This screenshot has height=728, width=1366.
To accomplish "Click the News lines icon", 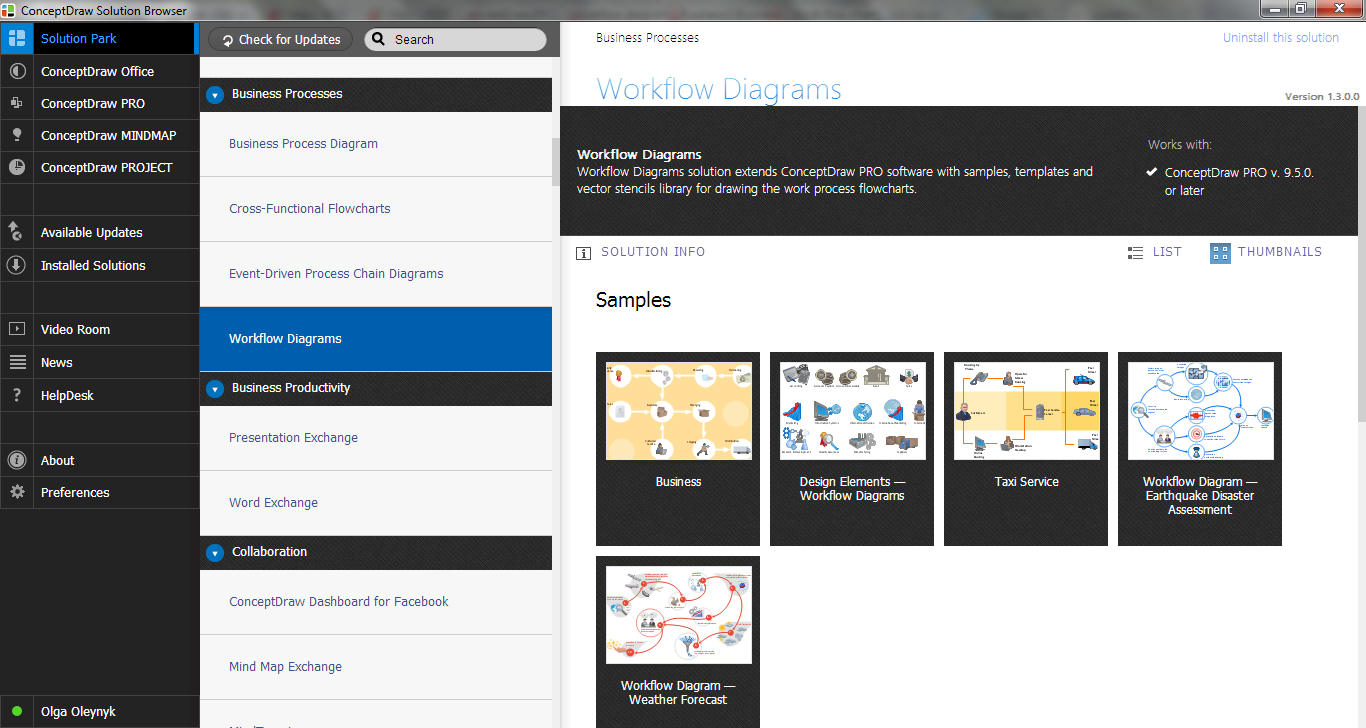I will pyautogui.click(x=16, y=362).
